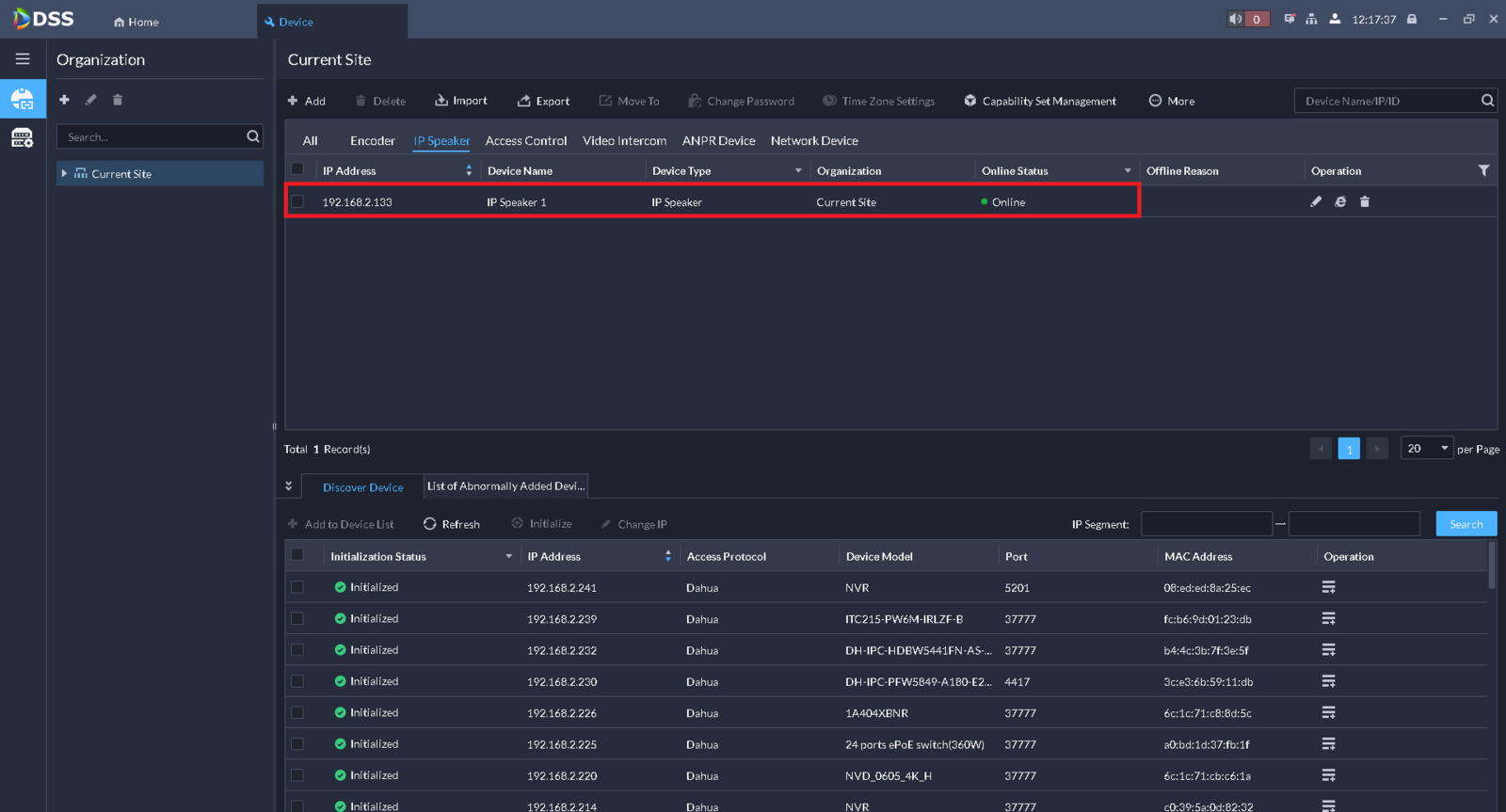Toggle the select-all checkbox in device list header
This screenshot has height=812, width=1506.
297,169
